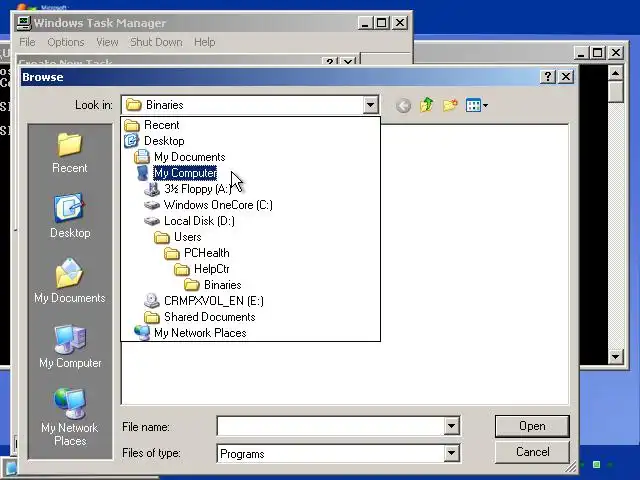Select Shared Documents in the list
The width and height of the screenshot is (640, 480).
tap(209, 317)
